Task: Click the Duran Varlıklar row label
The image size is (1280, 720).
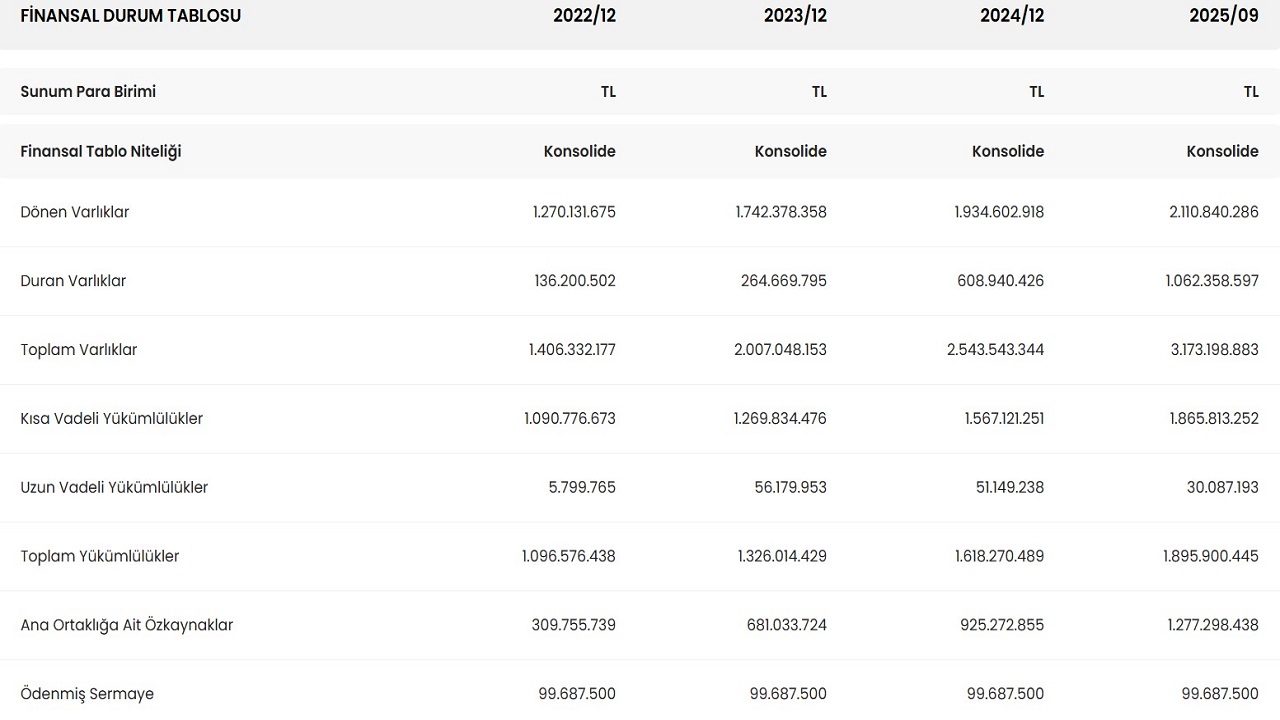Action: point(73,281)
